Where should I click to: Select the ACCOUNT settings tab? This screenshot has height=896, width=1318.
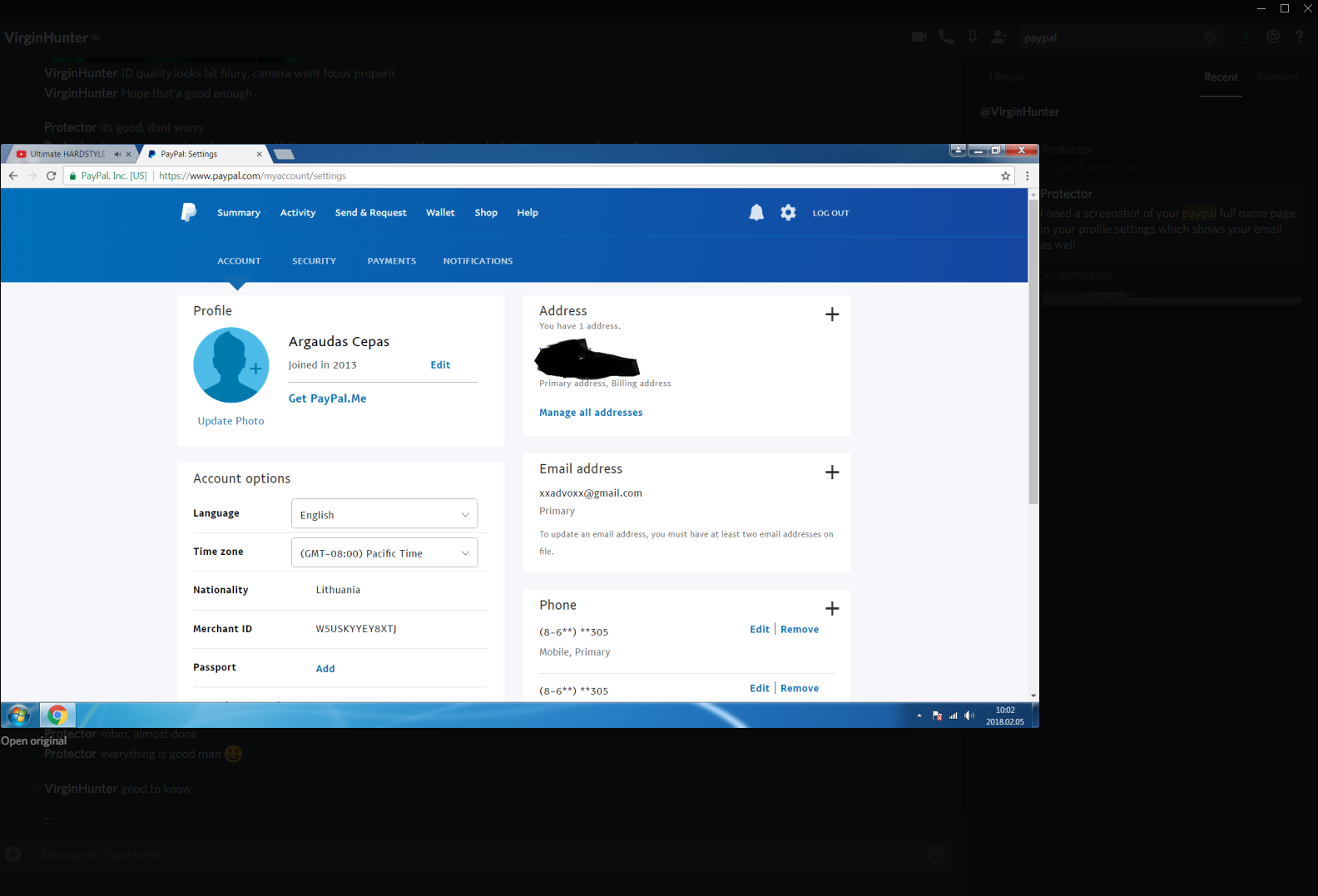click(239, 261)
